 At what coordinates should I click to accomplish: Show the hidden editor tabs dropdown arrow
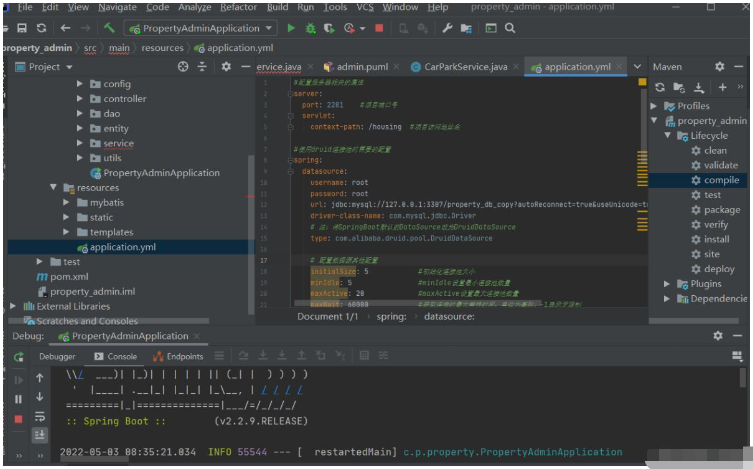pyautogui.click(x=637, y=67)
